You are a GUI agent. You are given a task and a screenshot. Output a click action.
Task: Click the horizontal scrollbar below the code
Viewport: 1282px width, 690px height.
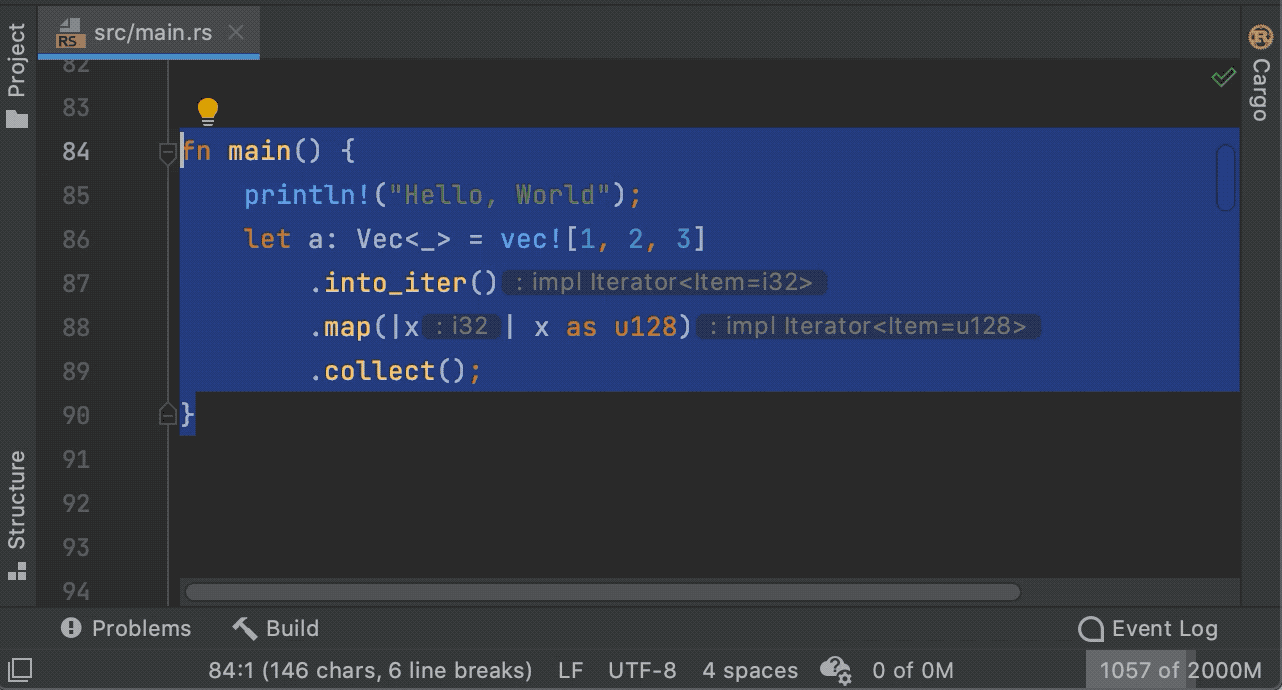pyautogui.click(x=600, y=591)
